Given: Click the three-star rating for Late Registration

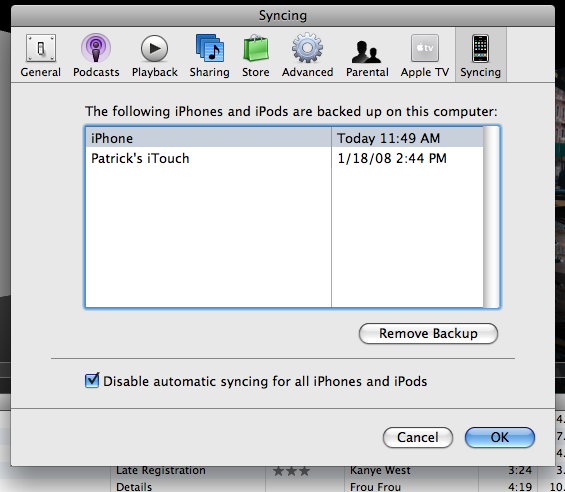Looking at the screenshot, I should coord(291,471).
